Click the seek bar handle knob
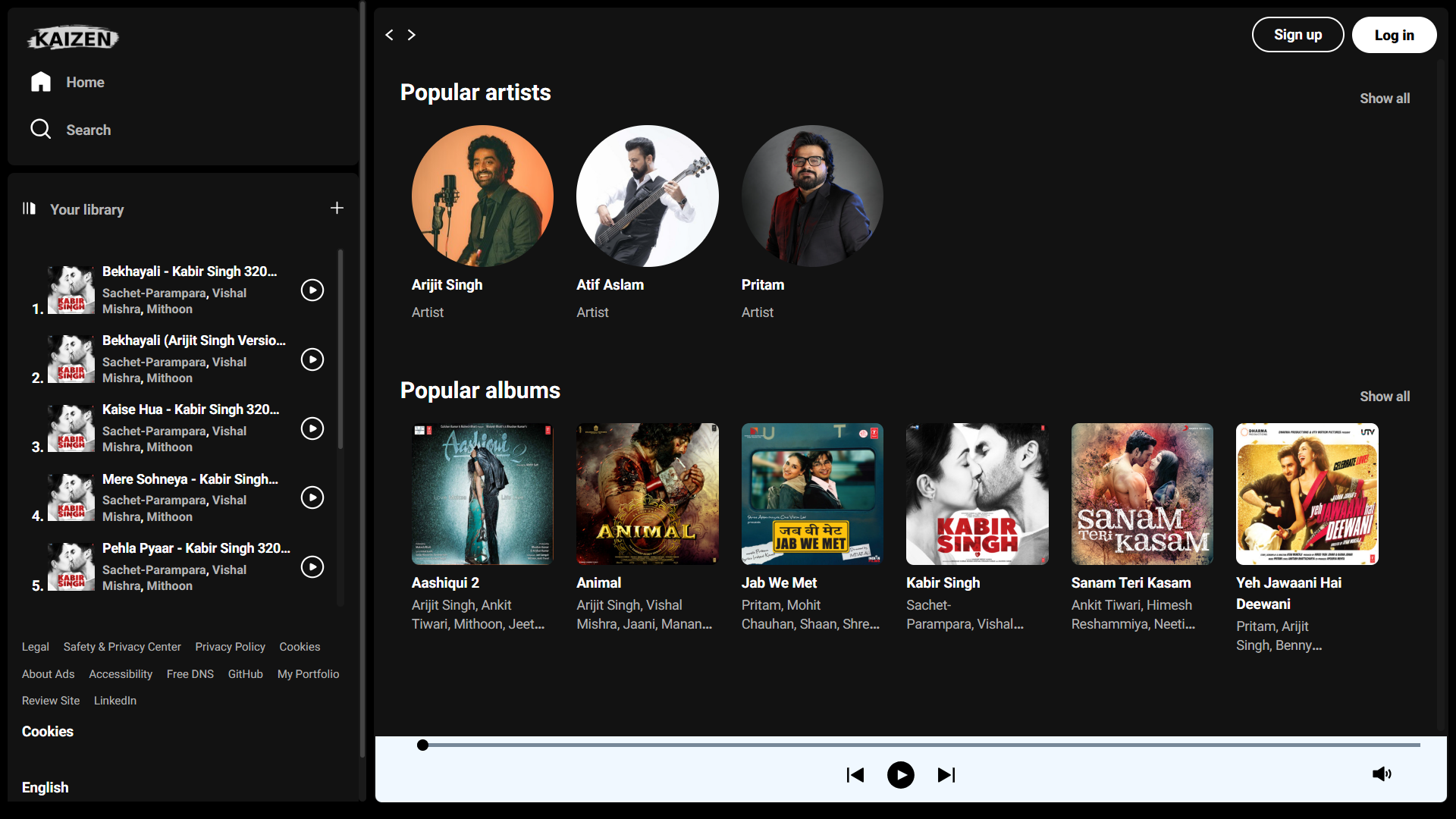The image size is (1456, 819). click(422, 745)
